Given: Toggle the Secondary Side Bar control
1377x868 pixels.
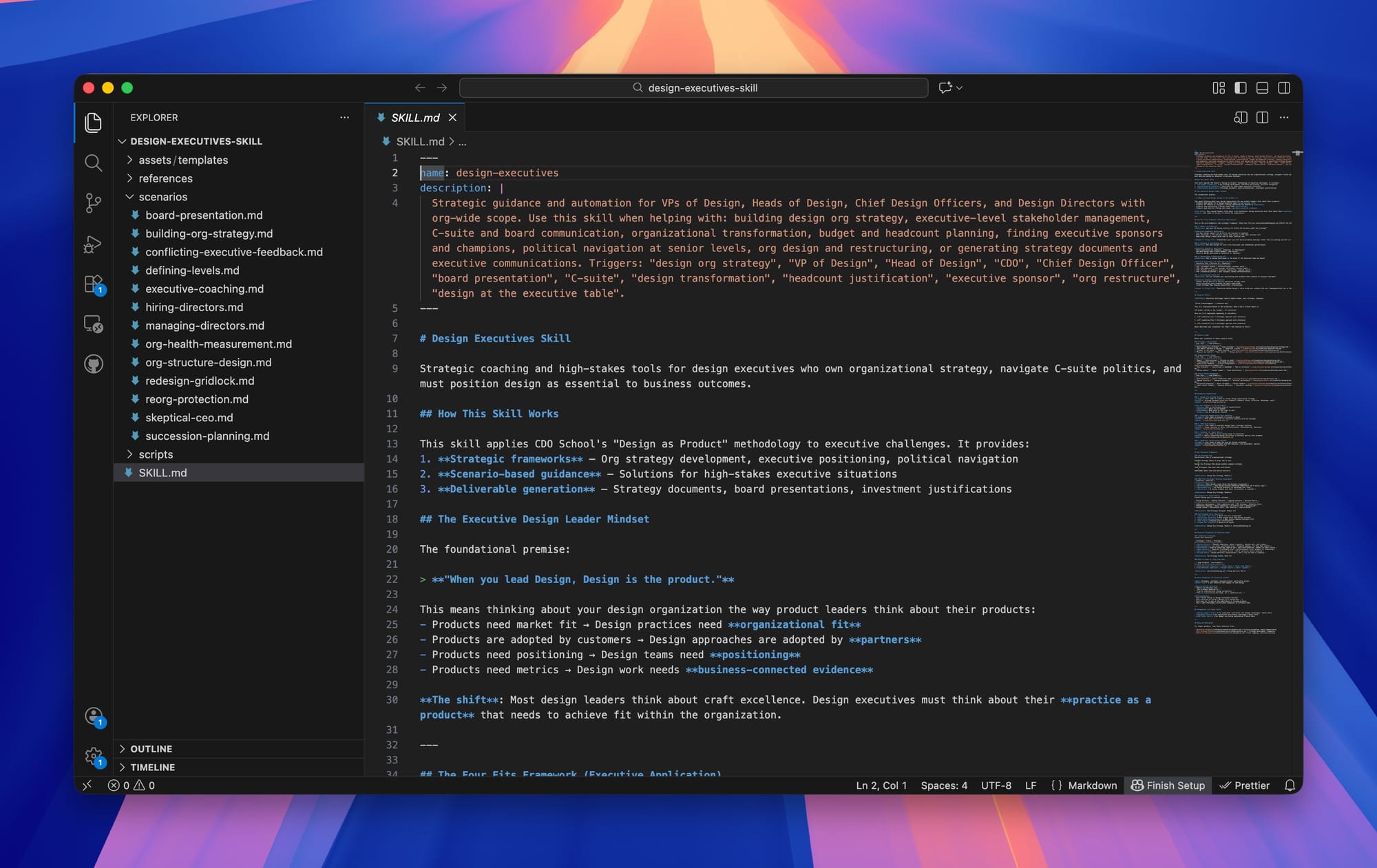Looking at the screenshot, I should [x=1284, y=87].
